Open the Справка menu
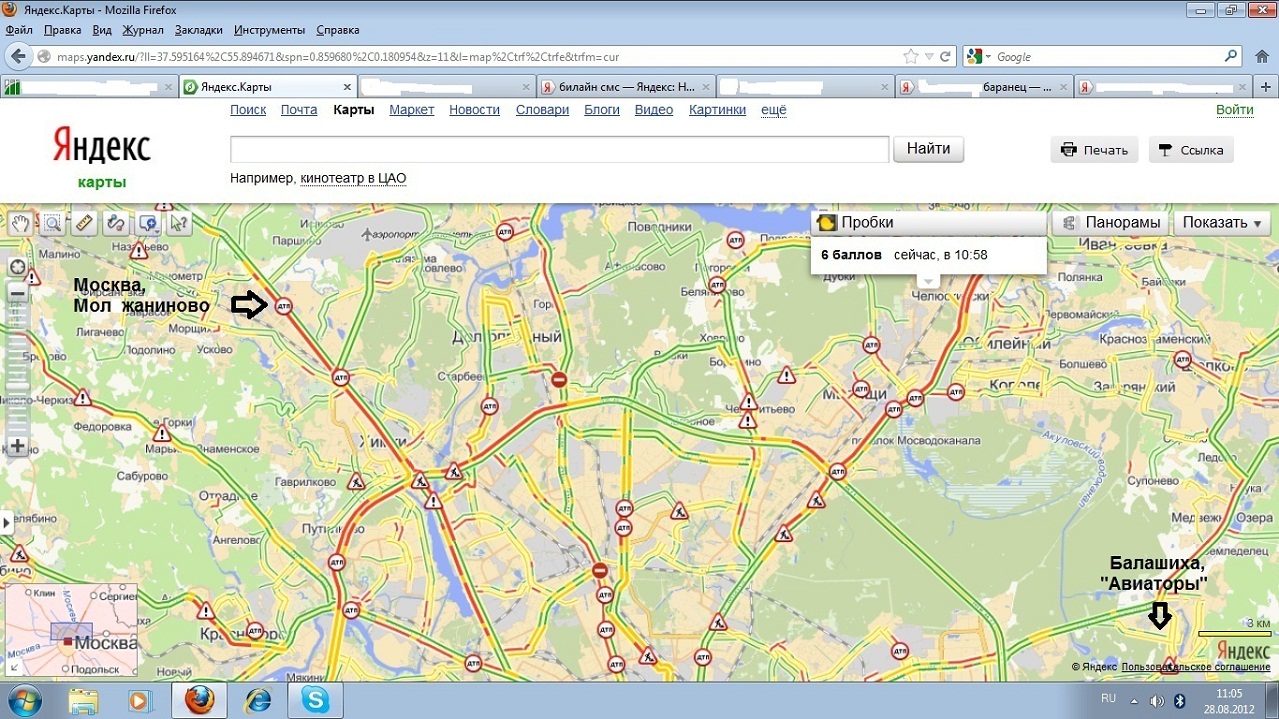Screen dimensions: 1279x719 click(338, 30)
